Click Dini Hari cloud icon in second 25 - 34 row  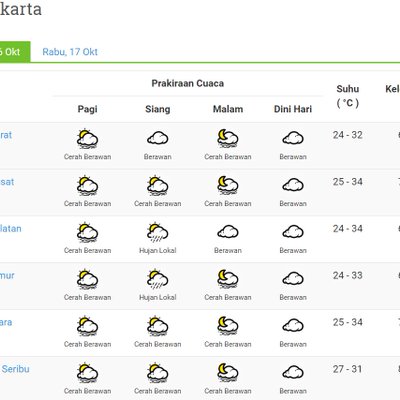[x=293, y=325]
